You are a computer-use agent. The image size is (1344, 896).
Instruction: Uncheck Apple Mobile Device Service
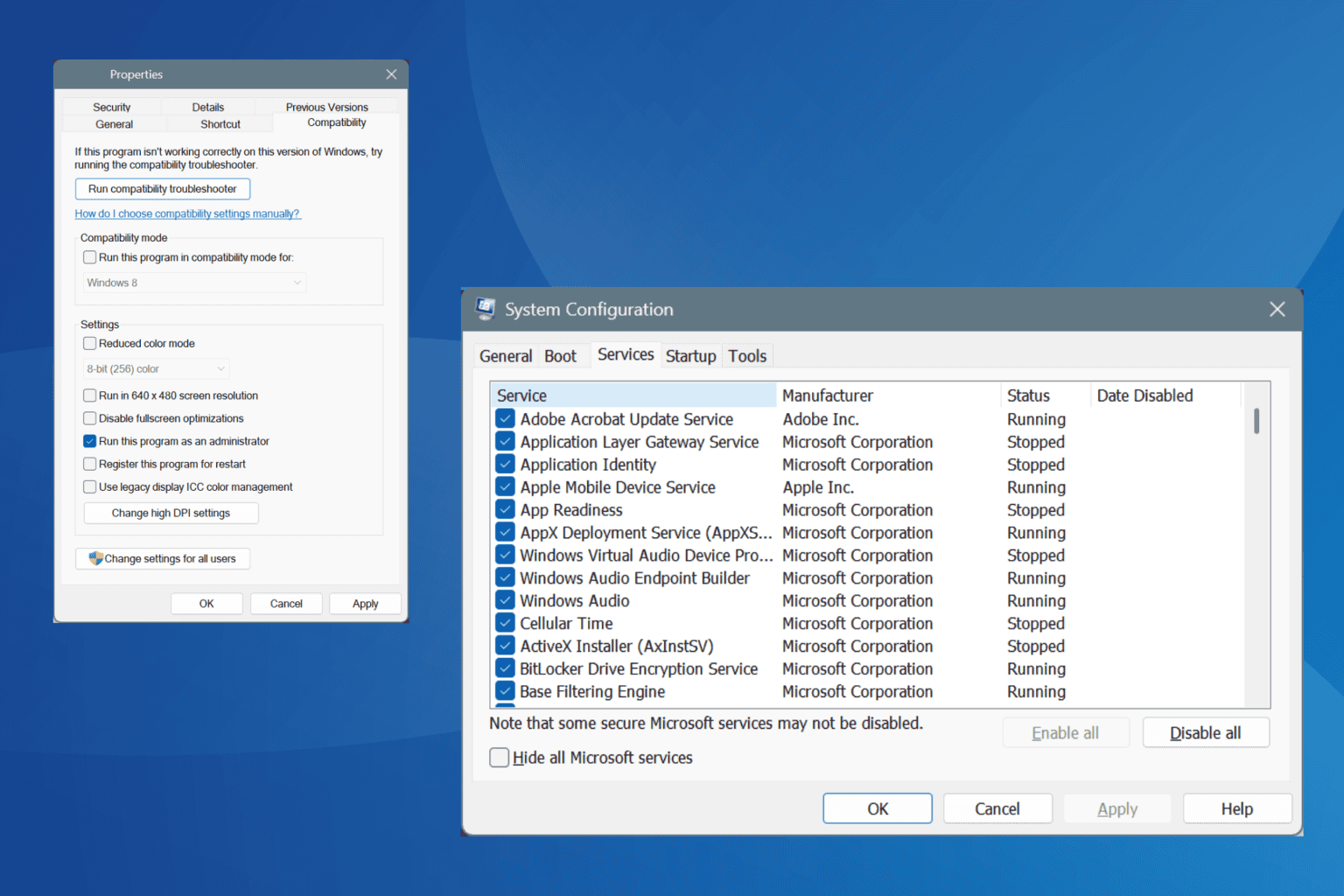coord(505,487)
